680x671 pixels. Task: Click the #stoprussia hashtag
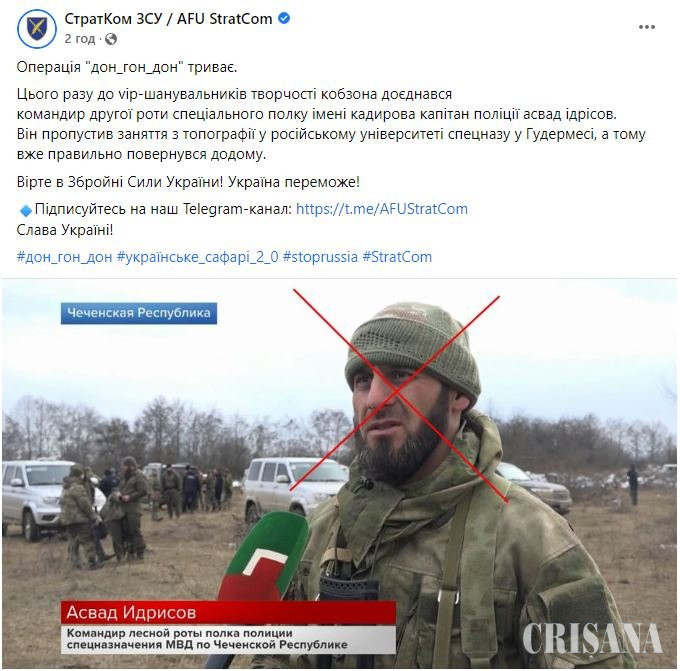coord(320,257)
